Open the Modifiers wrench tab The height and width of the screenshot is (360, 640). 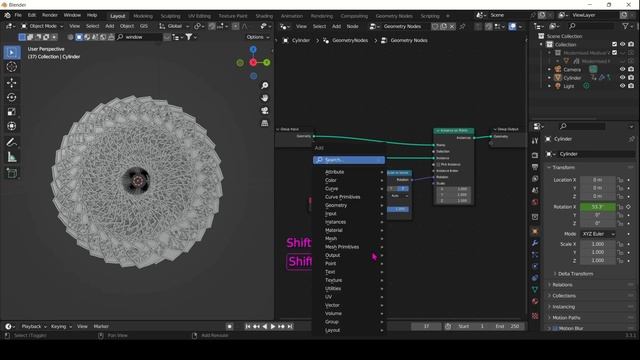pyautogui.click(x=535, y=243)
